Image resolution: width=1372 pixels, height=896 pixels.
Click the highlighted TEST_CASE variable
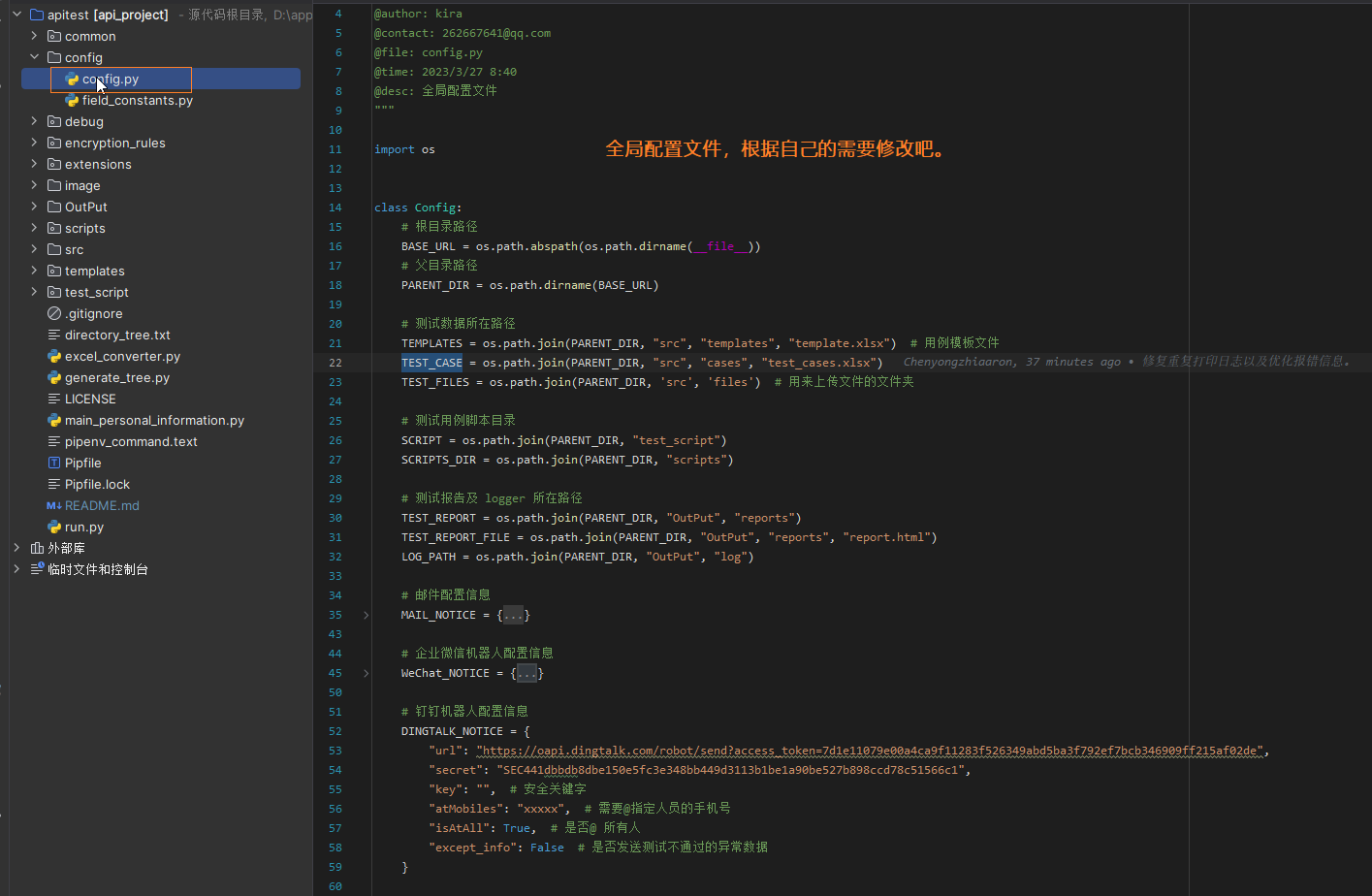431,363
